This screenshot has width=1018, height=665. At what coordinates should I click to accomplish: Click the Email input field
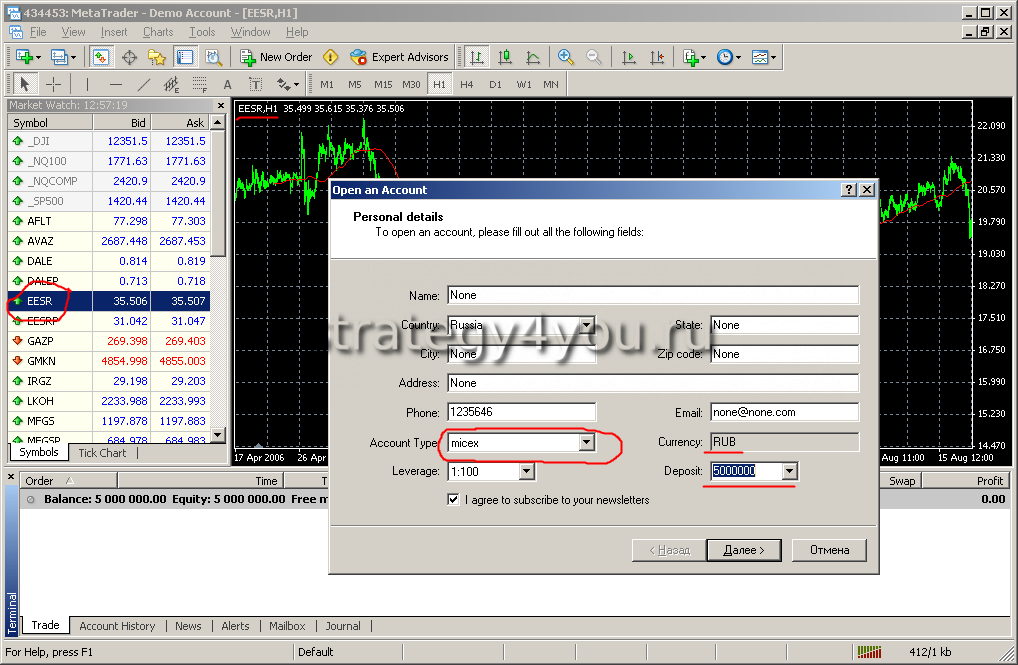[x=784, y=412]
